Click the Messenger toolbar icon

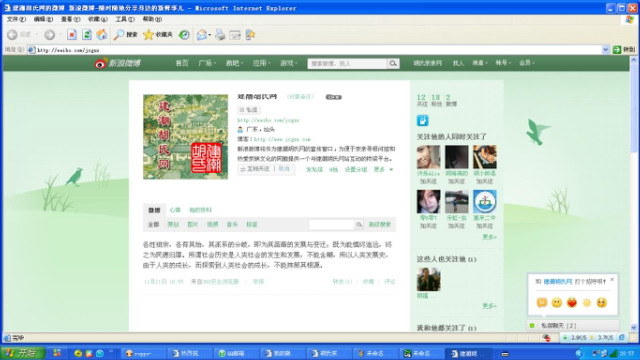coord(250,35)
